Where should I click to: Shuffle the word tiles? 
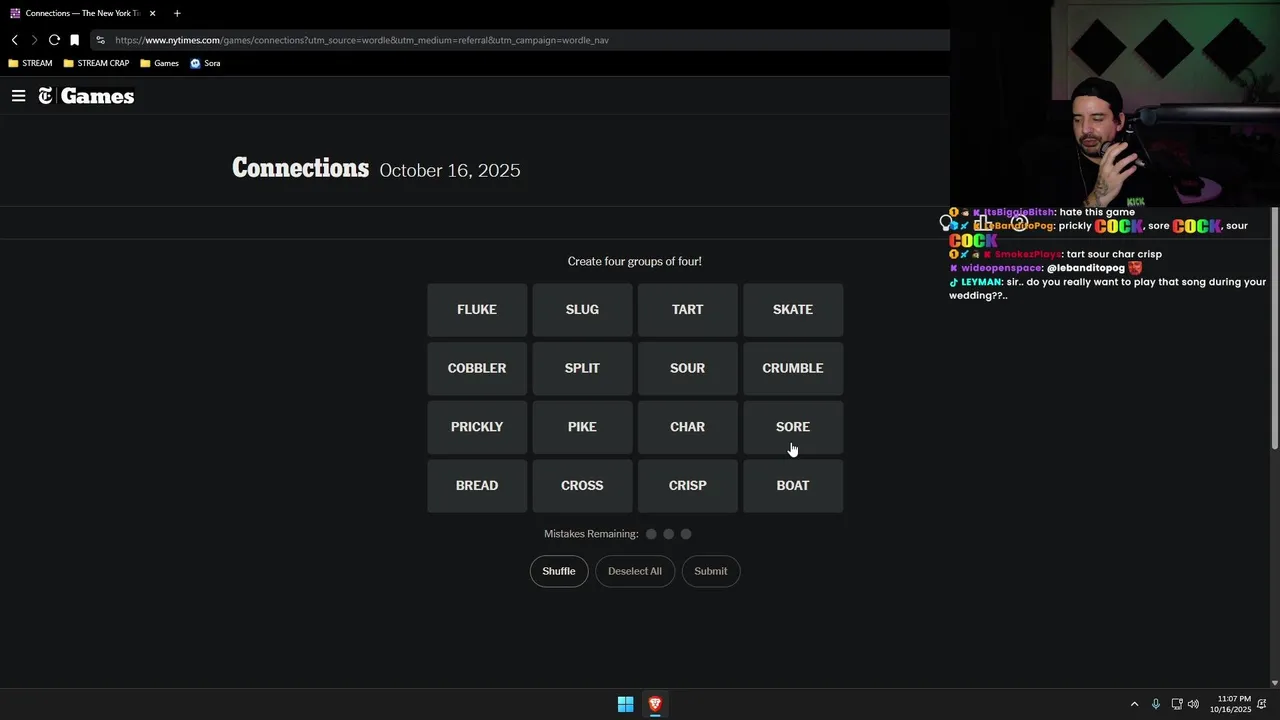[559, 571]
